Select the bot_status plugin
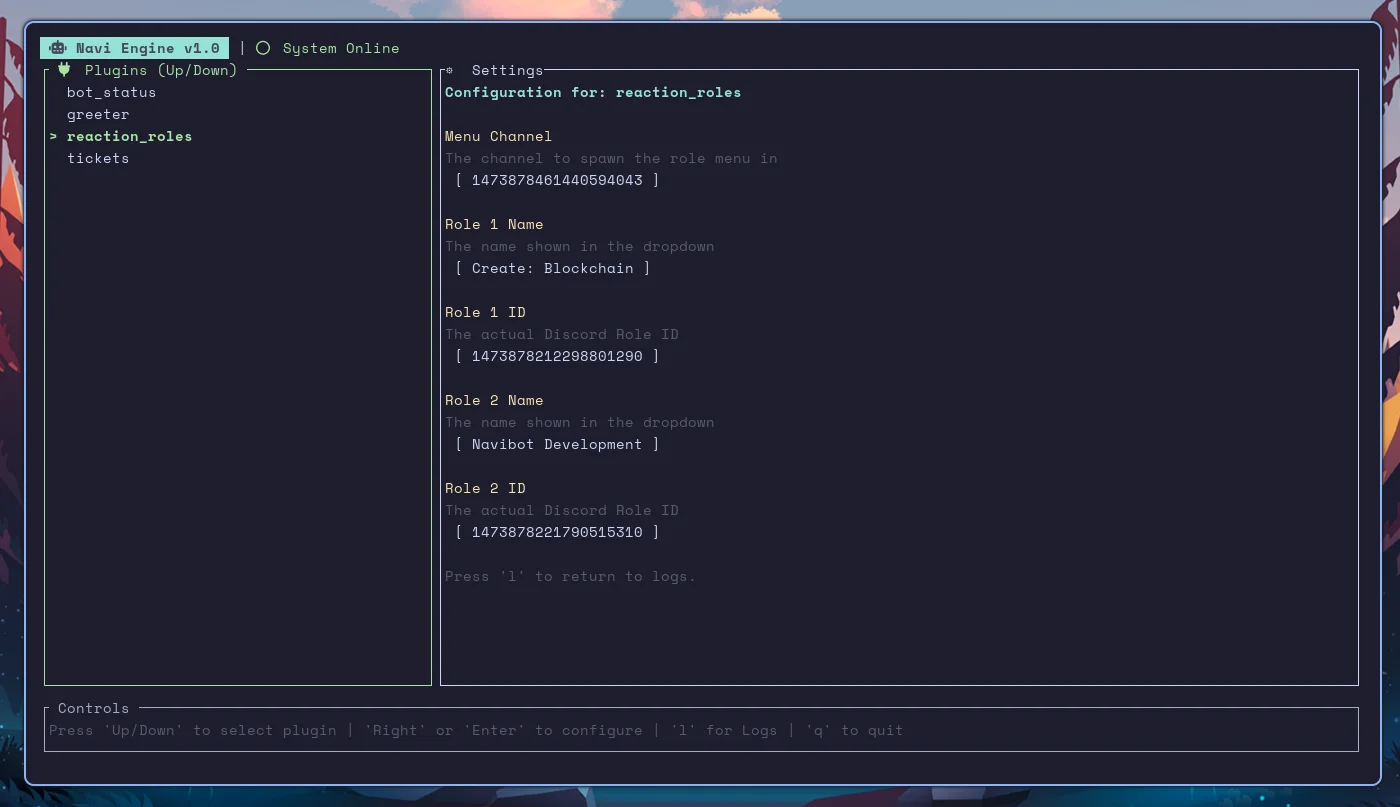Image resolution: width=1400 pixels, height=807 pixels. click(x=110, y=92)
